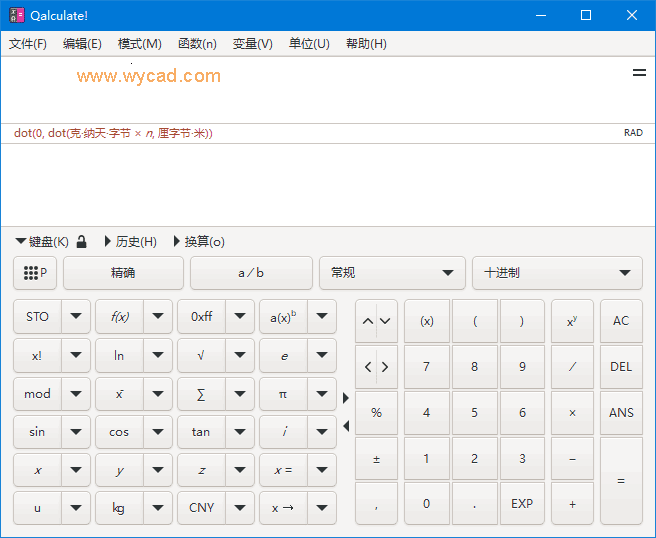656x538 pixels.
Task: Click the mod button
Action: click(x=37, y=394)
